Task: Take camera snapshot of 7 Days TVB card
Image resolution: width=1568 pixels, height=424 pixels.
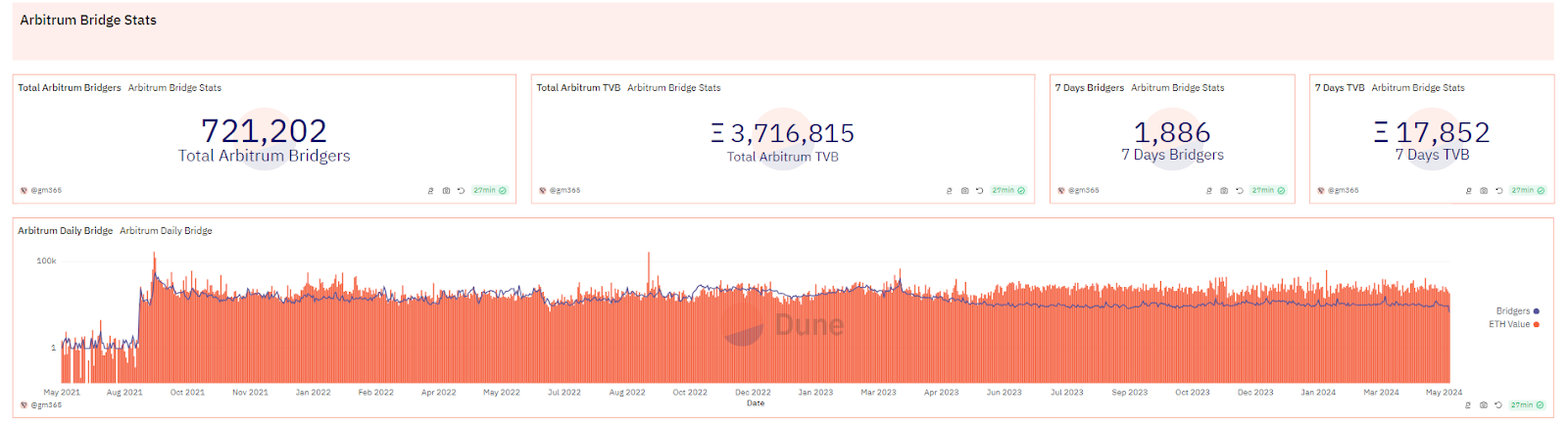Action: tap(1484, 191)
